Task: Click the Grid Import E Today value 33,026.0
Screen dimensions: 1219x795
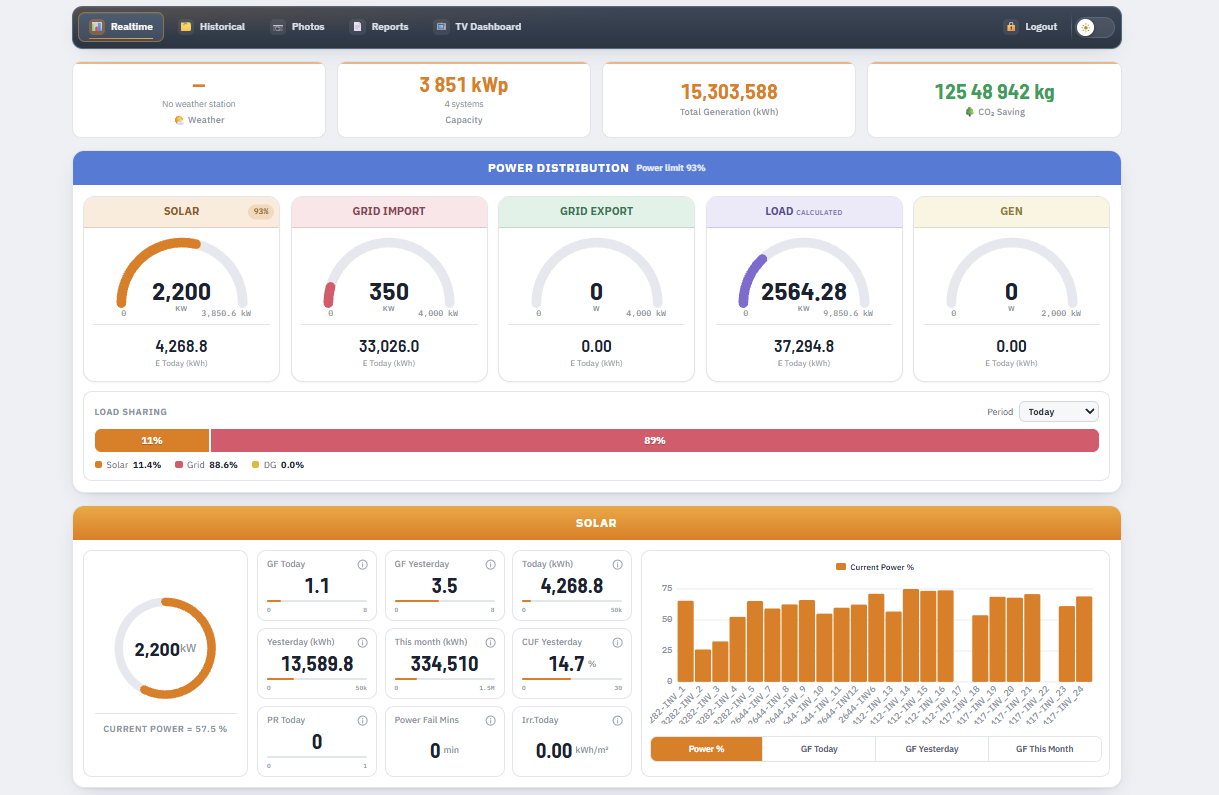Action: pyautogui.click(x=389, y=346)
